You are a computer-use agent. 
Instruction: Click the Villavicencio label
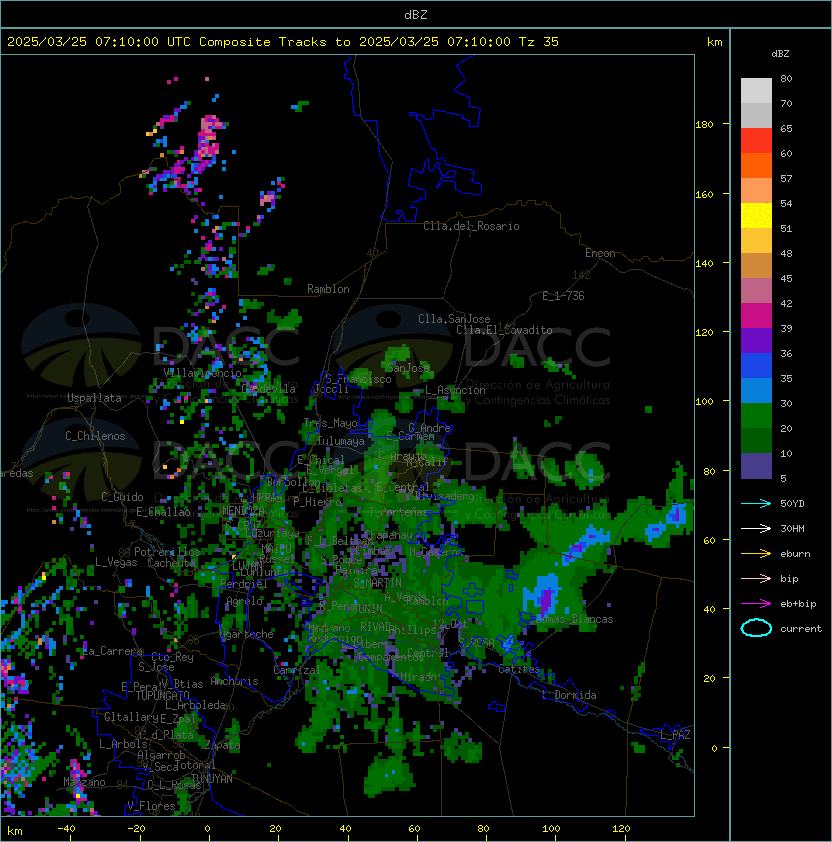click(202, 373)
